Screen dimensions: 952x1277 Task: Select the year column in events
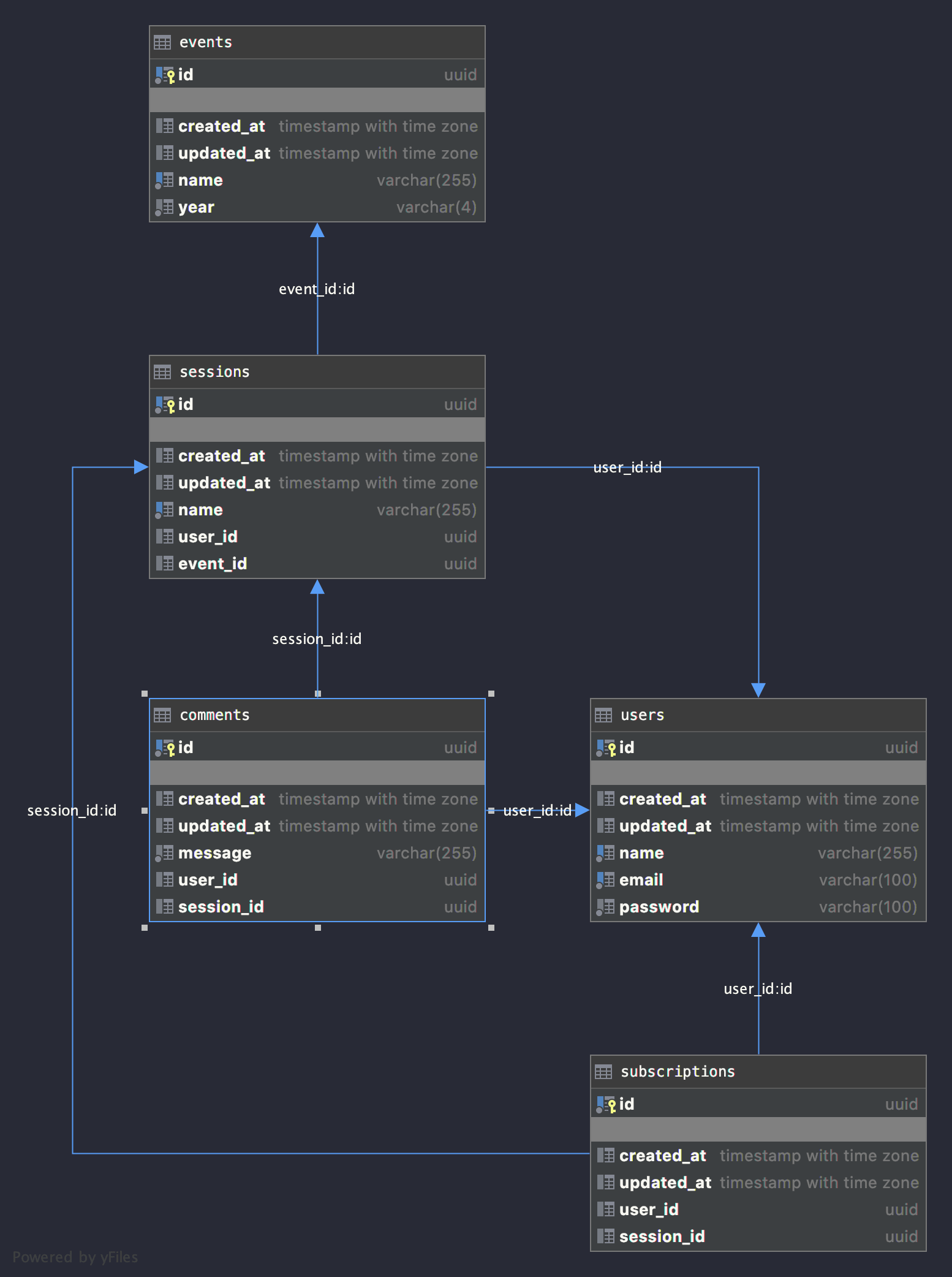317,207
